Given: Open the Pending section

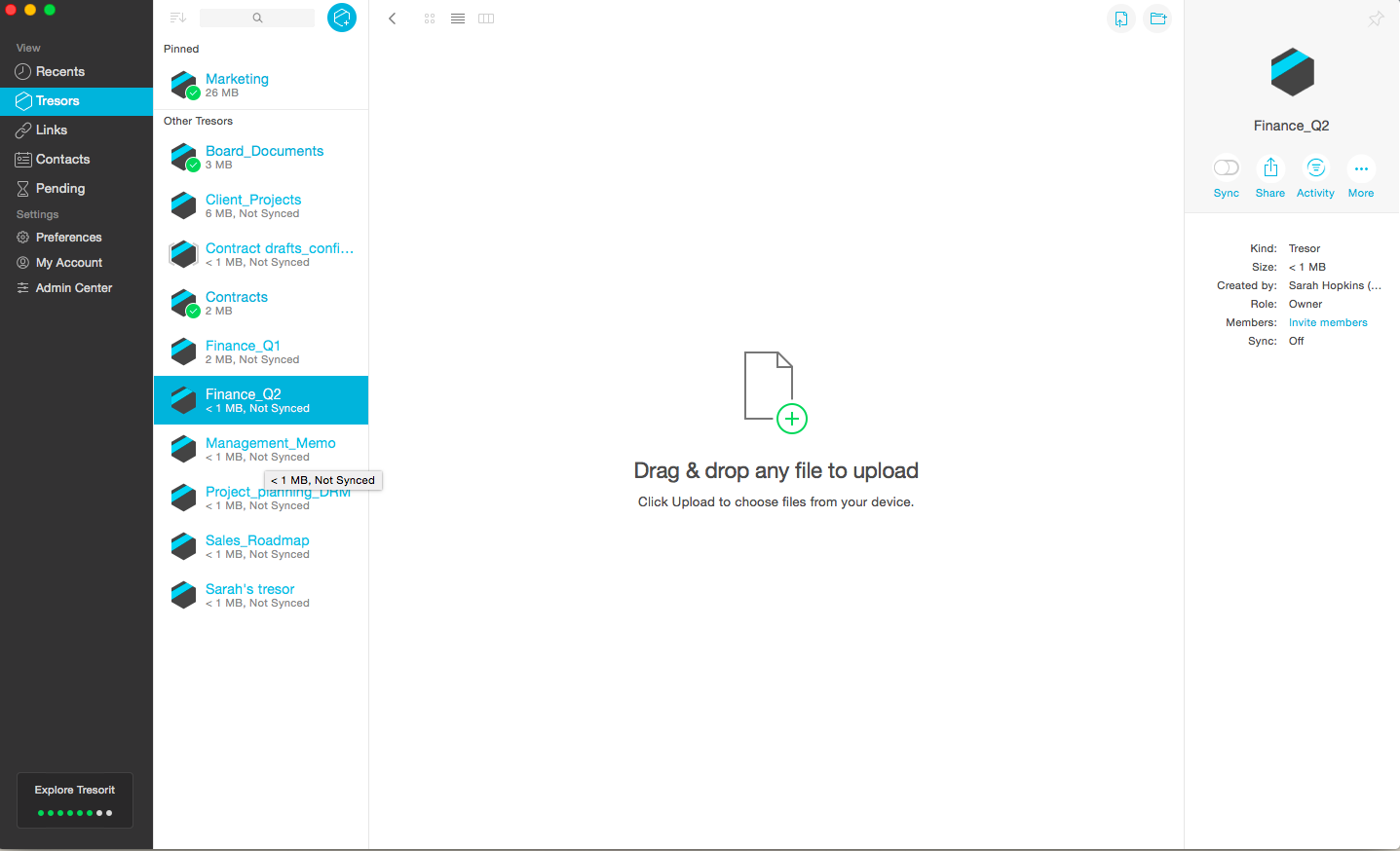Looking at the screenshot, I should point(76,189).
